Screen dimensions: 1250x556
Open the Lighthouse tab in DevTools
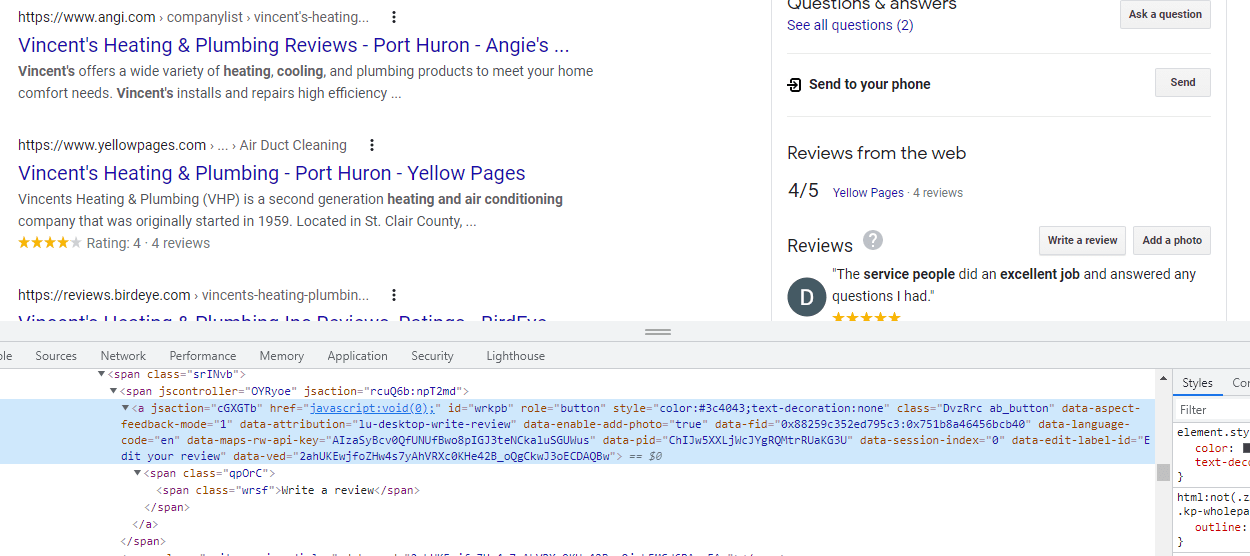515,356
